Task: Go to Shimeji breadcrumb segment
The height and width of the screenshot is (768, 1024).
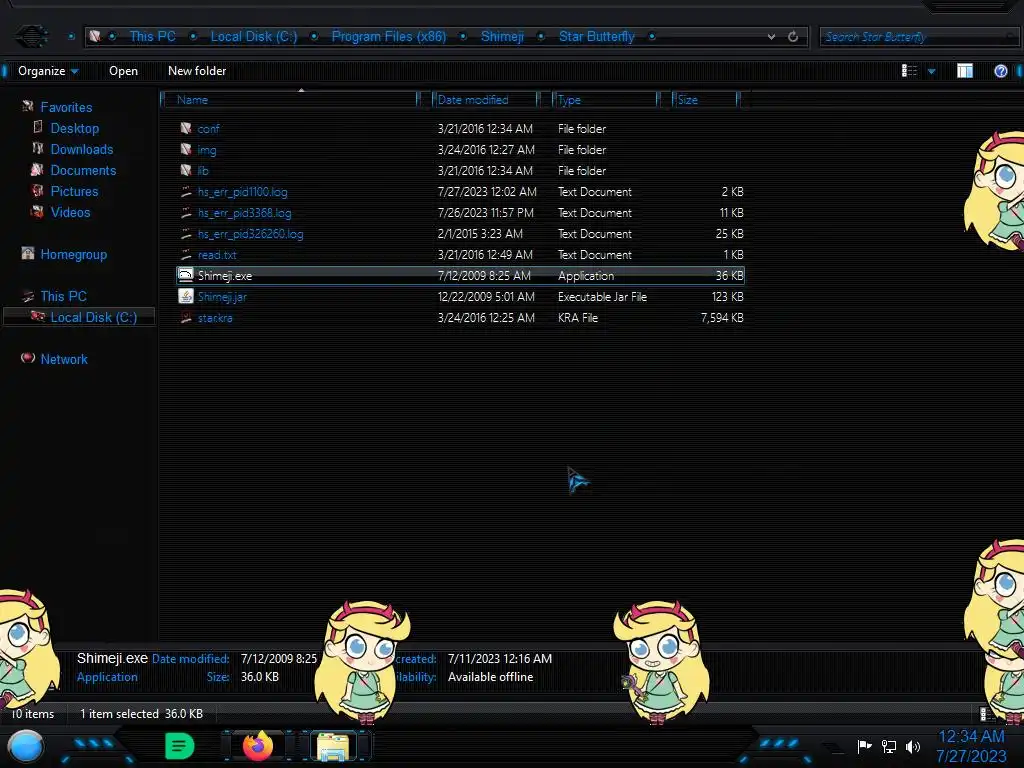Action: coord(502,37)
